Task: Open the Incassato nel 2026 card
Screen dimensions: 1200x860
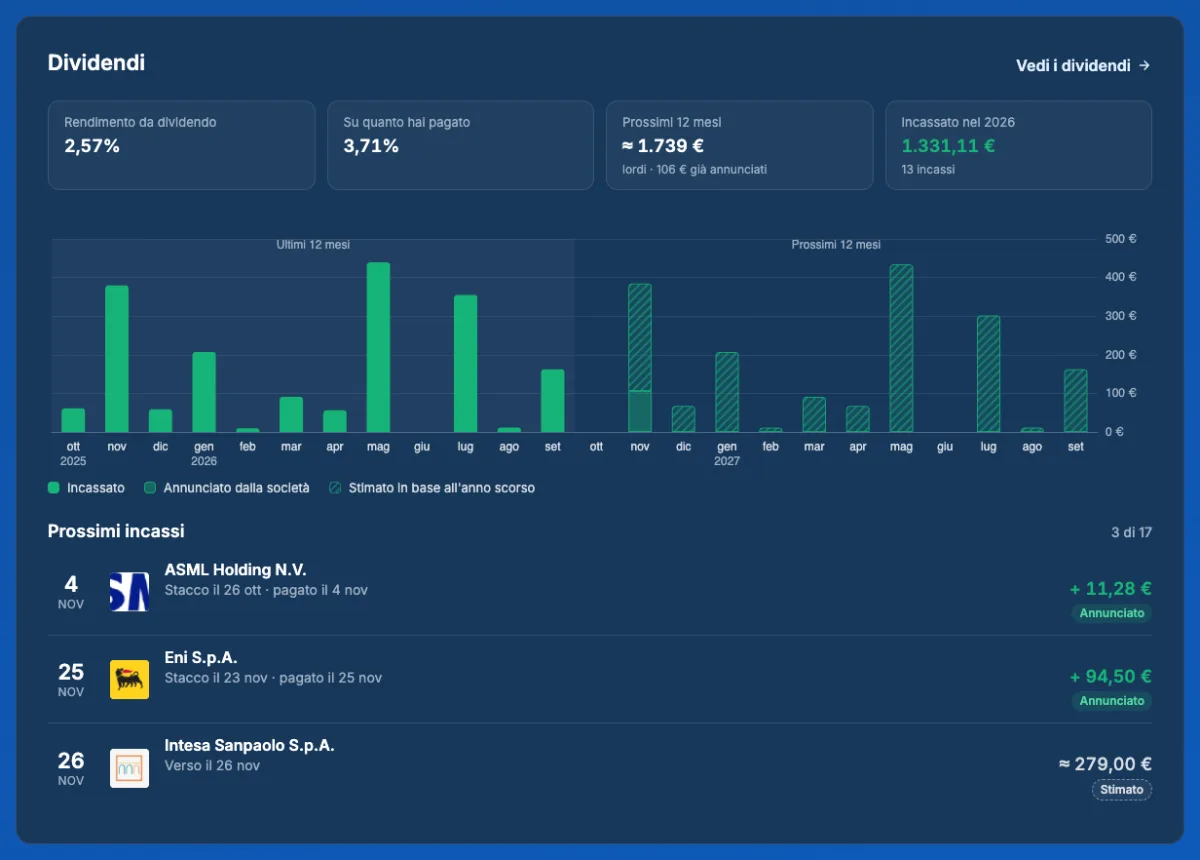Action: coord(1018,145)
